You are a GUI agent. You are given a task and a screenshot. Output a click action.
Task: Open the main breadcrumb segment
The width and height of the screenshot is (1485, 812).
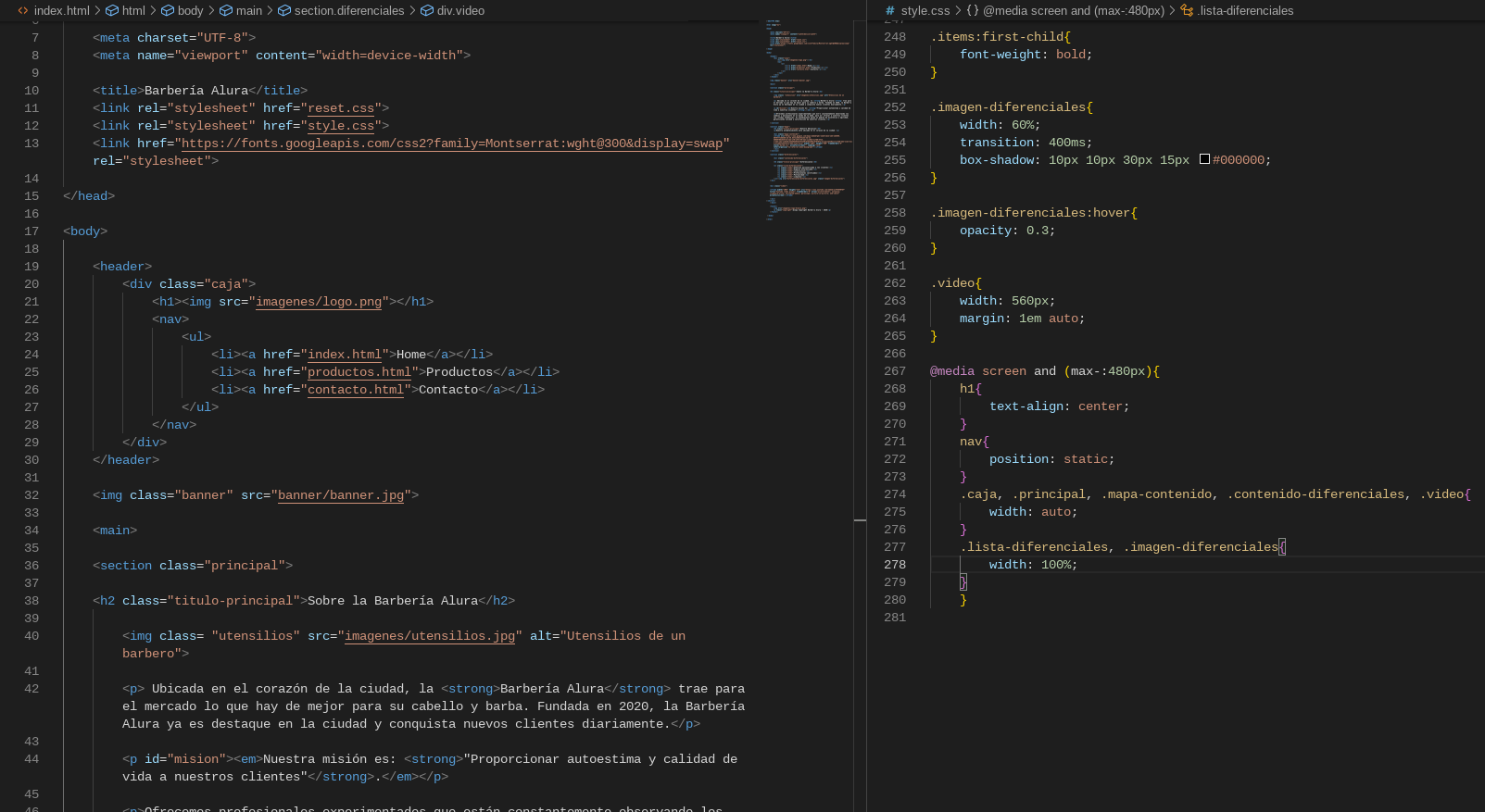[x=249, y=11]
